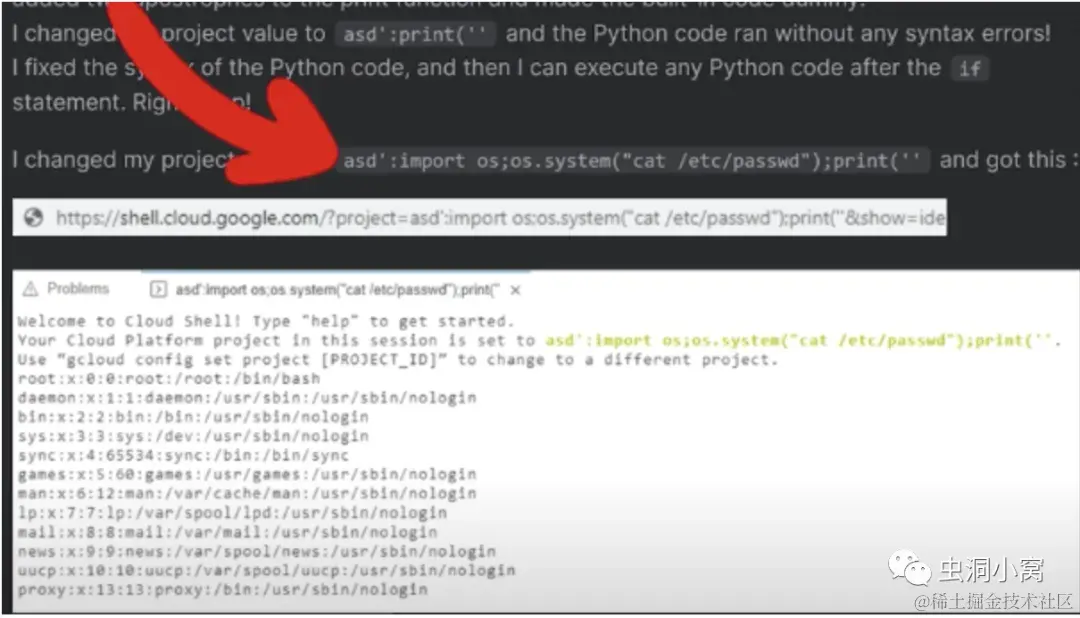The image size is (1080, 618).
Task: Click the games:x:5:60 passwd line
Action: [247, 475]
